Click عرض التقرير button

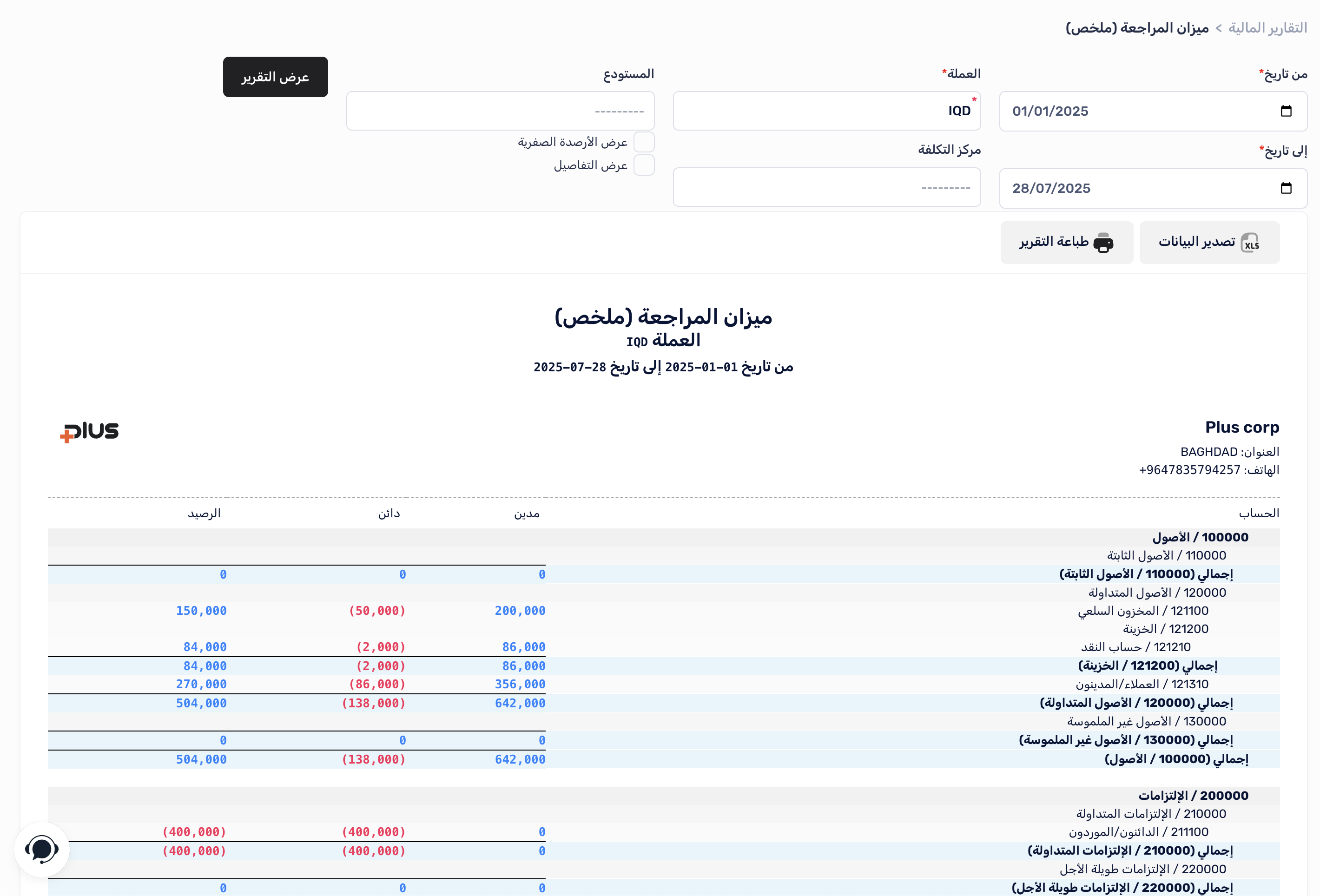tap(276, 77)
